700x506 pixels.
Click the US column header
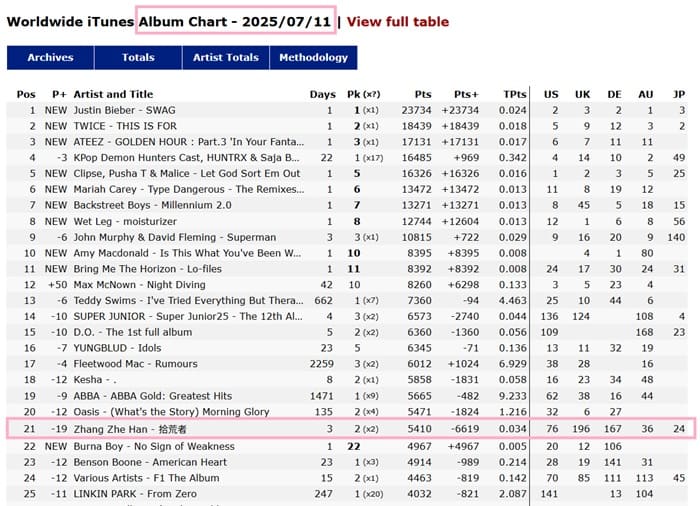point(551,94)
